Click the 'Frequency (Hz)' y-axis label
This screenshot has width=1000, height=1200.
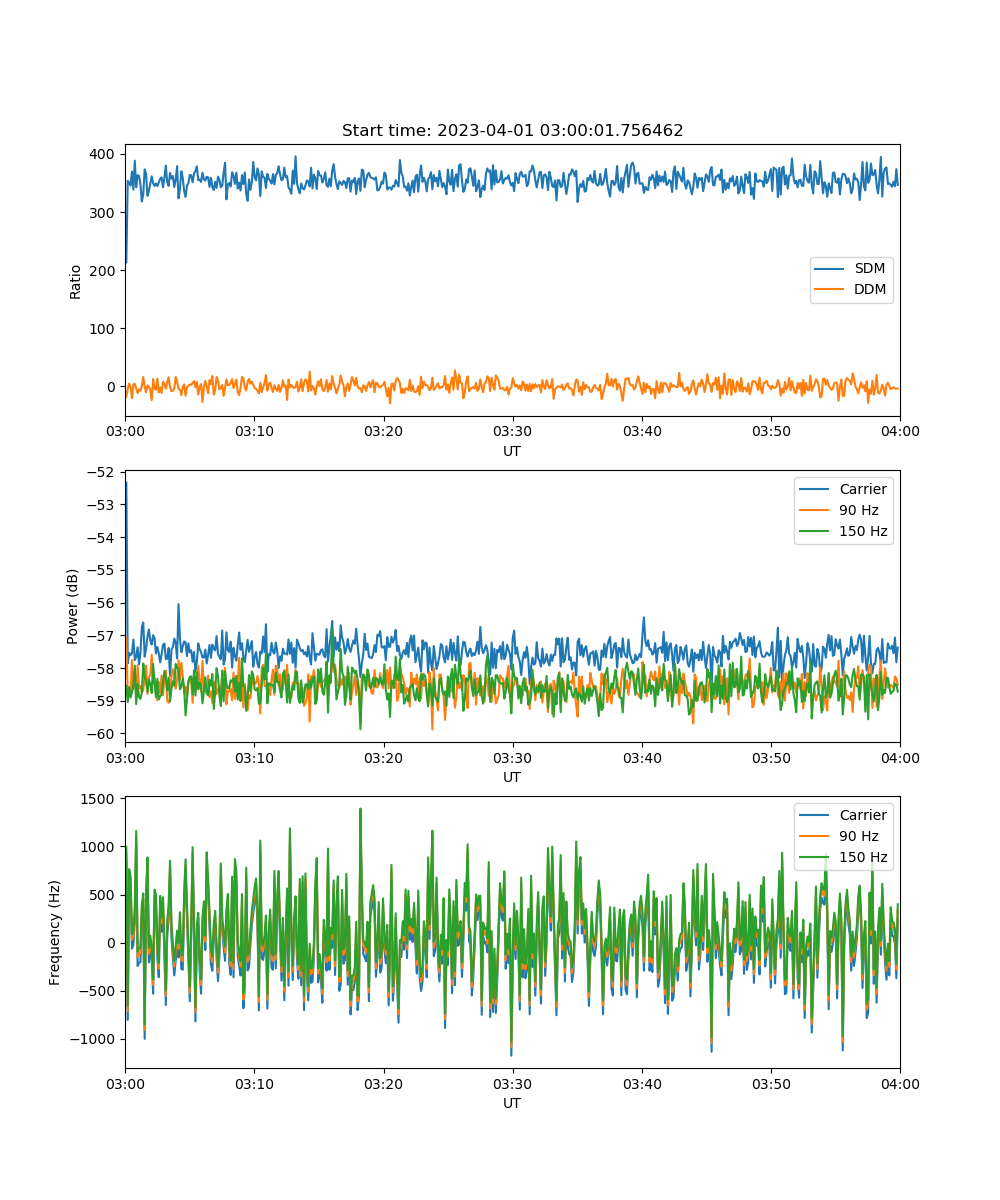pyautogui.click(x=55, y=932)
